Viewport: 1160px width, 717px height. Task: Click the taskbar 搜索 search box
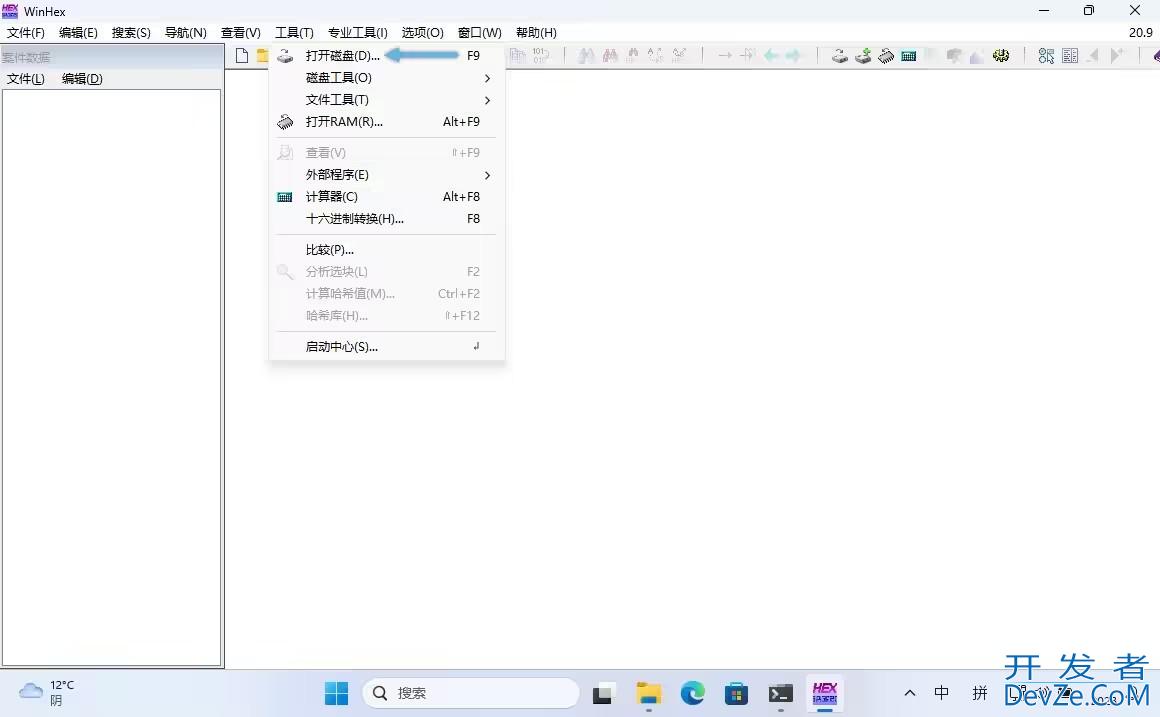tap(471, 693)
